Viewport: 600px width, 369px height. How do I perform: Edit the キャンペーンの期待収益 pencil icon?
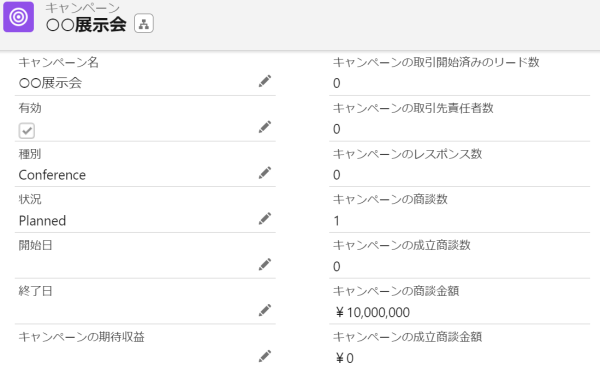(x=265, y=356)
